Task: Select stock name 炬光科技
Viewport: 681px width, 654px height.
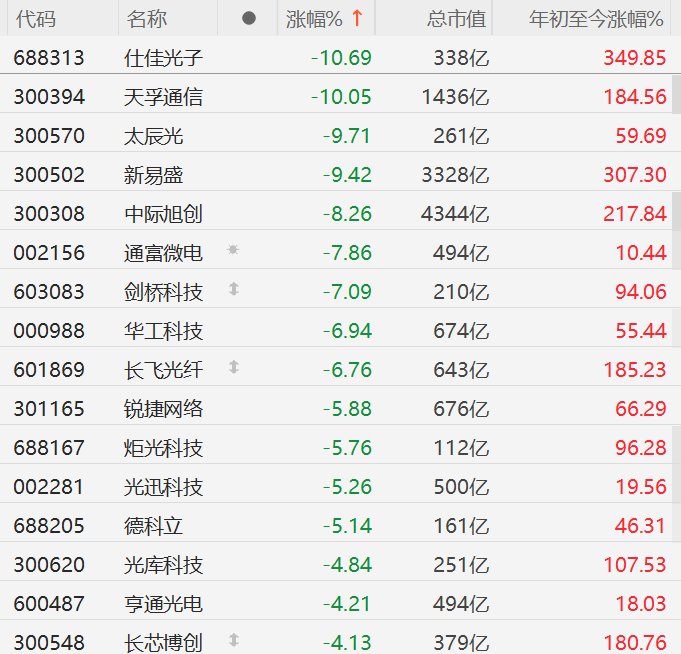Action: (x=163, y=448)
